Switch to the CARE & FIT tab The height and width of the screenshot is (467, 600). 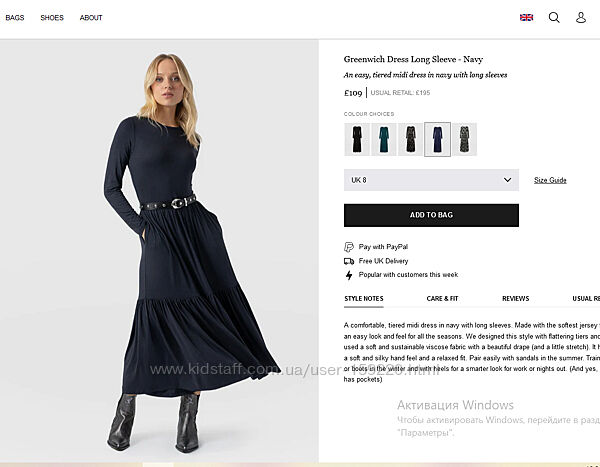tap(442, 298)
